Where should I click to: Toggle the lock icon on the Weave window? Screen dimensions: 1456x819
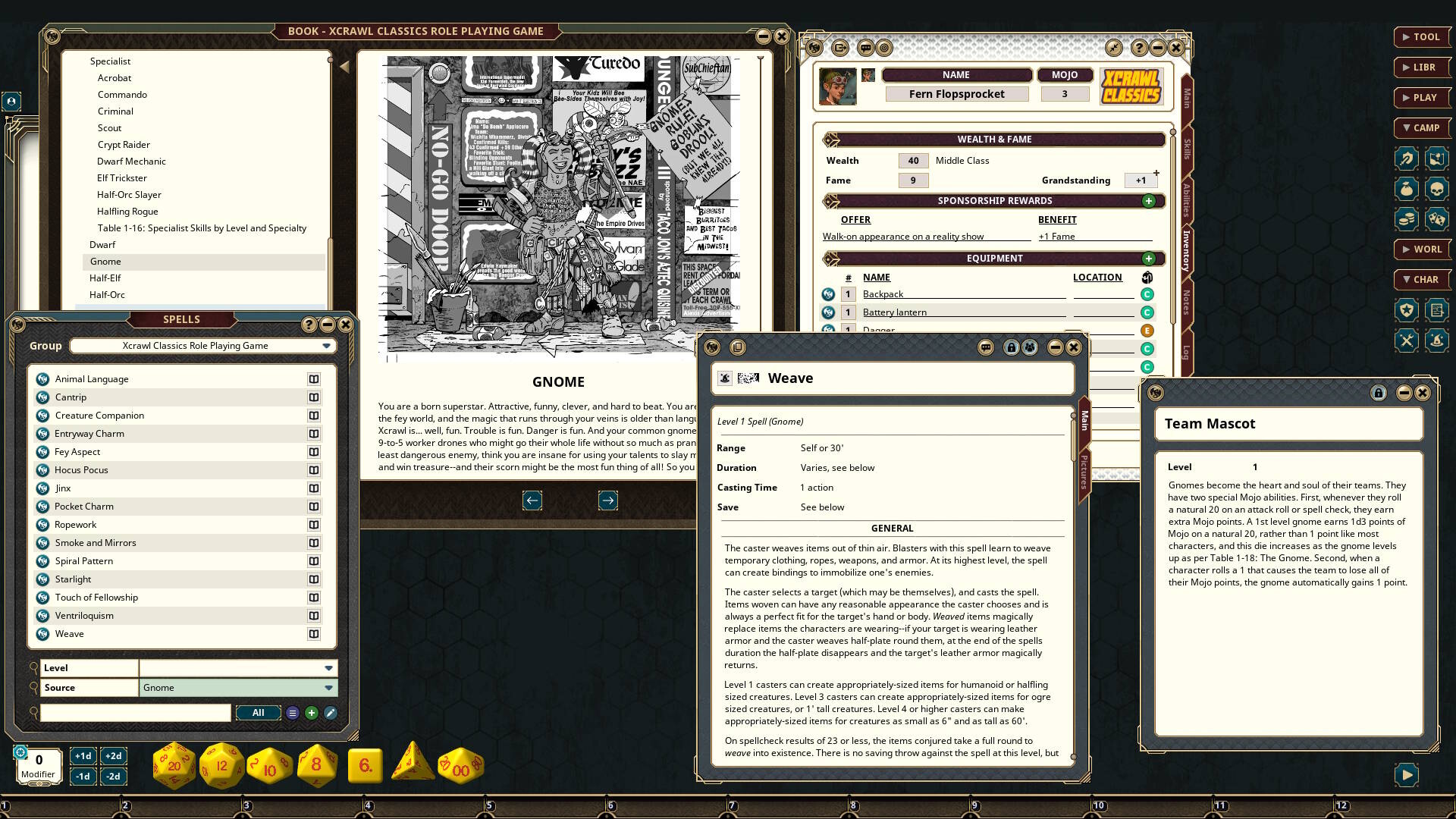click(1011, 347)
